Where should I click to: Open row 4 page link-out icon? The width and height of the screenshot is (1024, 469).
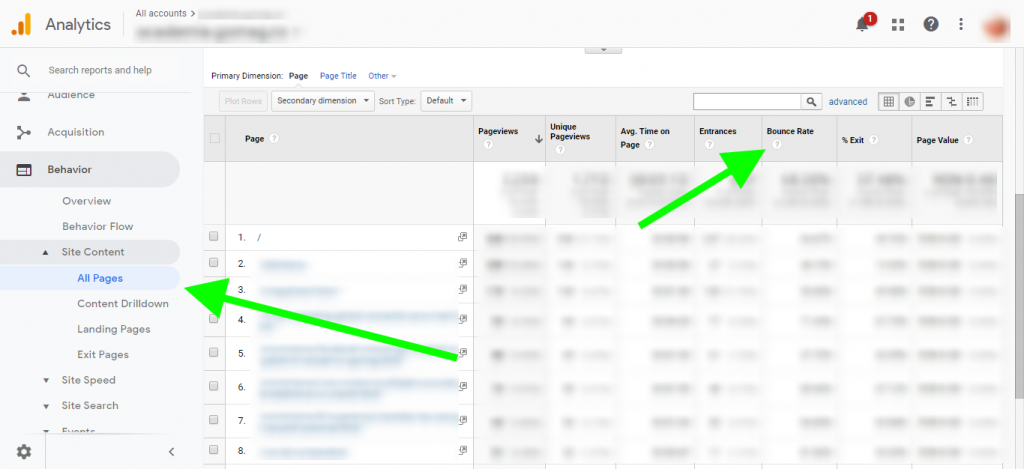click(x=462, y=319)
